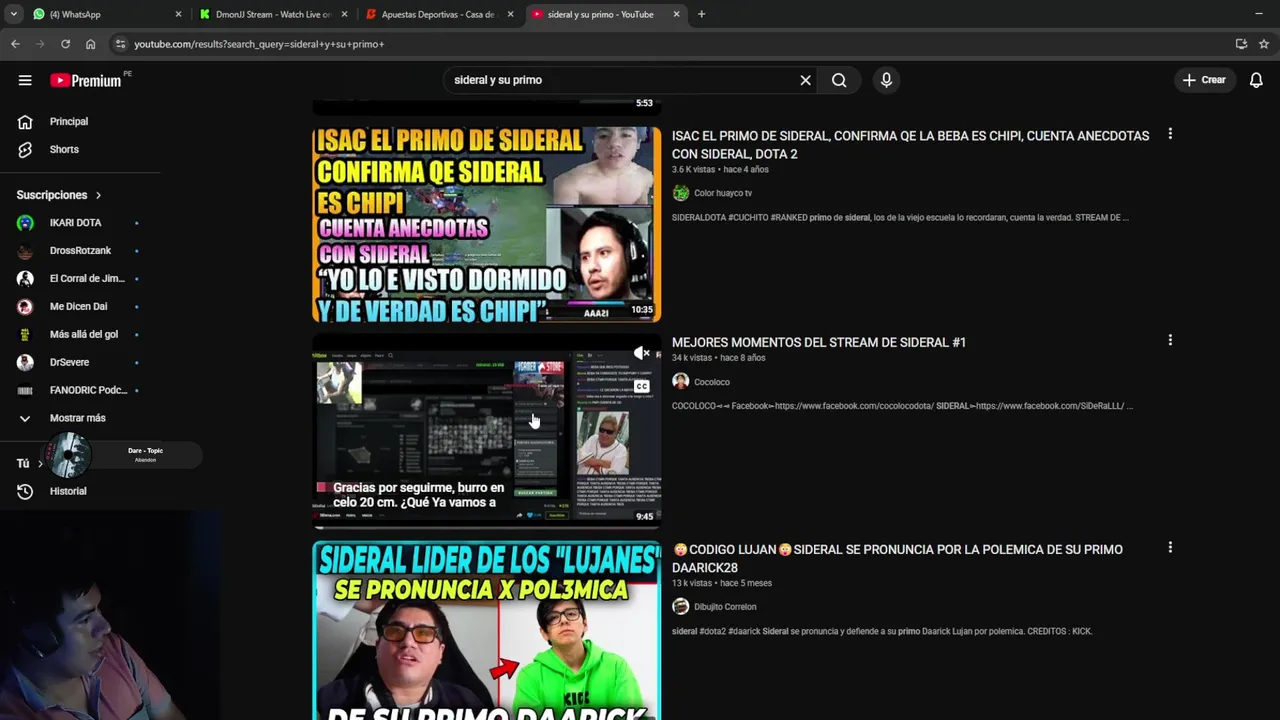
Task: Open video title ISAC EL PRIMO DE SIDERAL
Action: 910,145
